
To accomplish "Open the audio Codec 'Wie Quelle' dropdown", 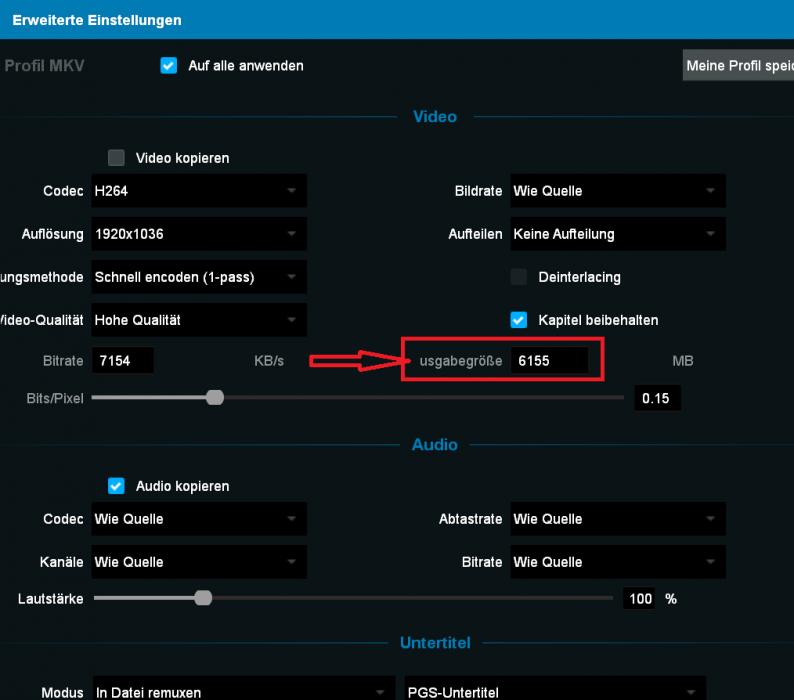I will [x=199, y=519].
